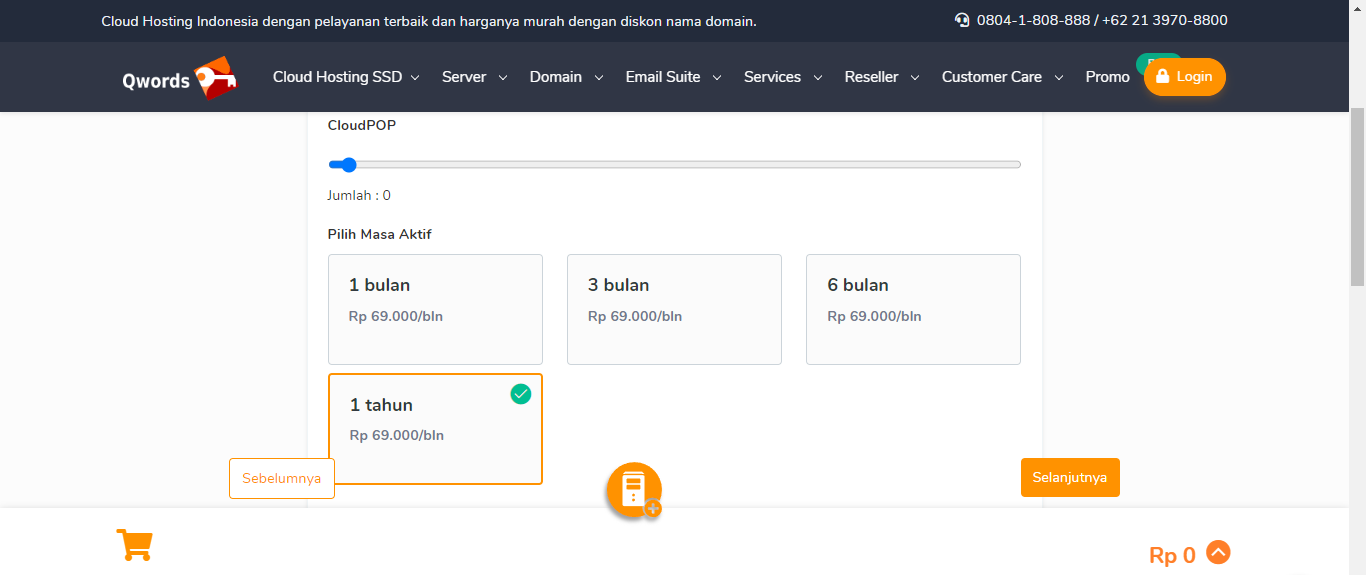The width and height of the screenshot is (1366, 575).
Task: Expand the Domain dropdown menu
Action: point(566,77)
